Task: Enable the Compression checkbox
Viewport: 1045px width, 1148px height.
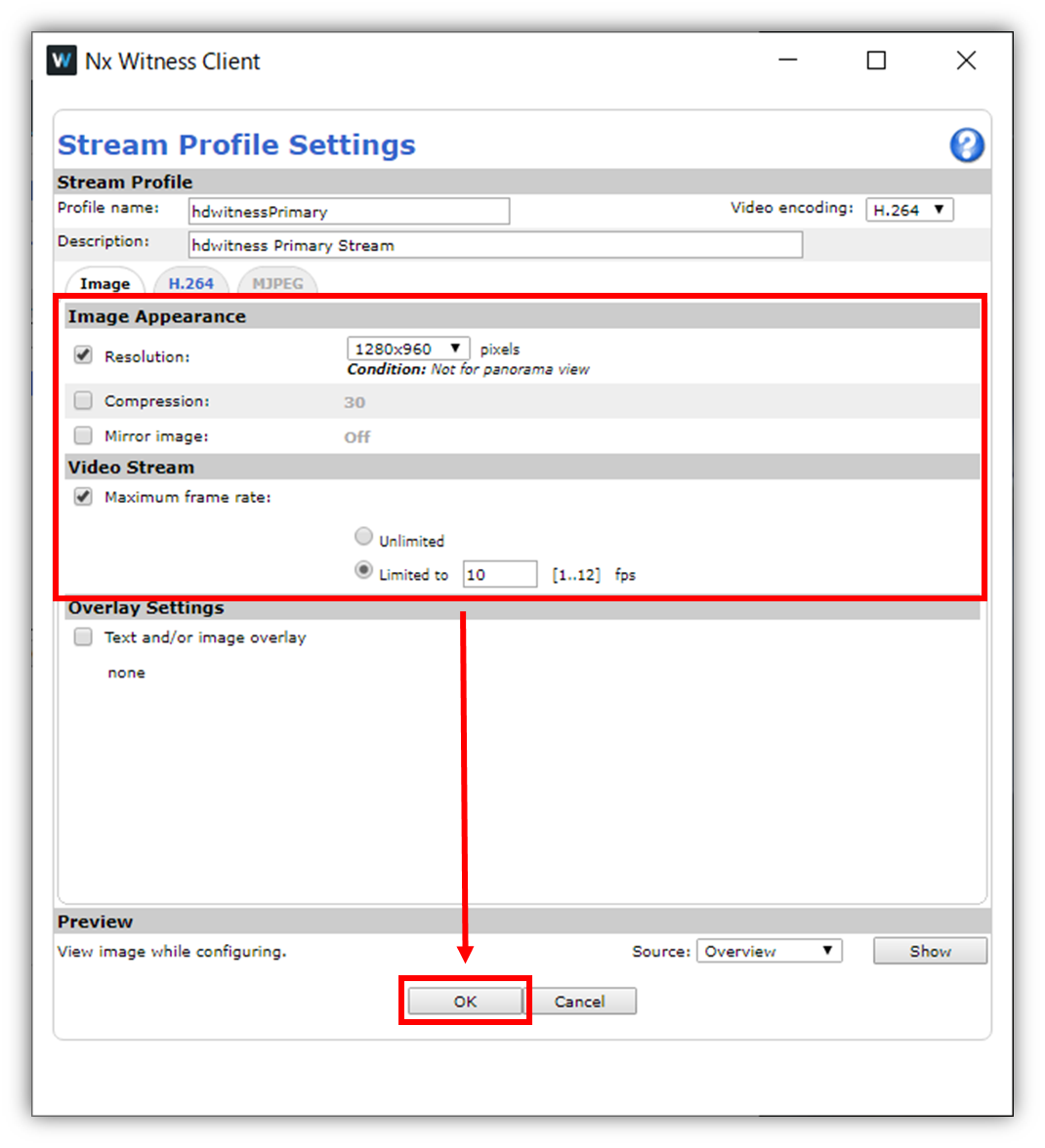Action: (x=83, y=400)
